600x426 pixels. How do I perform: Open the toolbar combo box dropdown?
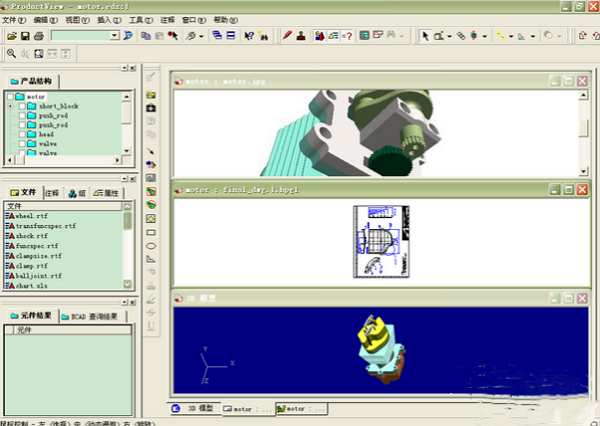(x=115, y=36)
